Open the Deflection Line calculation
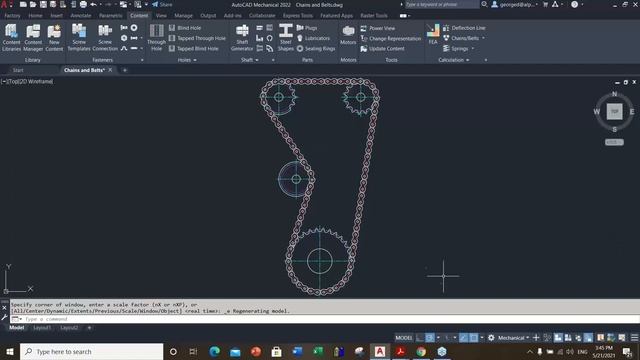 point(464,28)
